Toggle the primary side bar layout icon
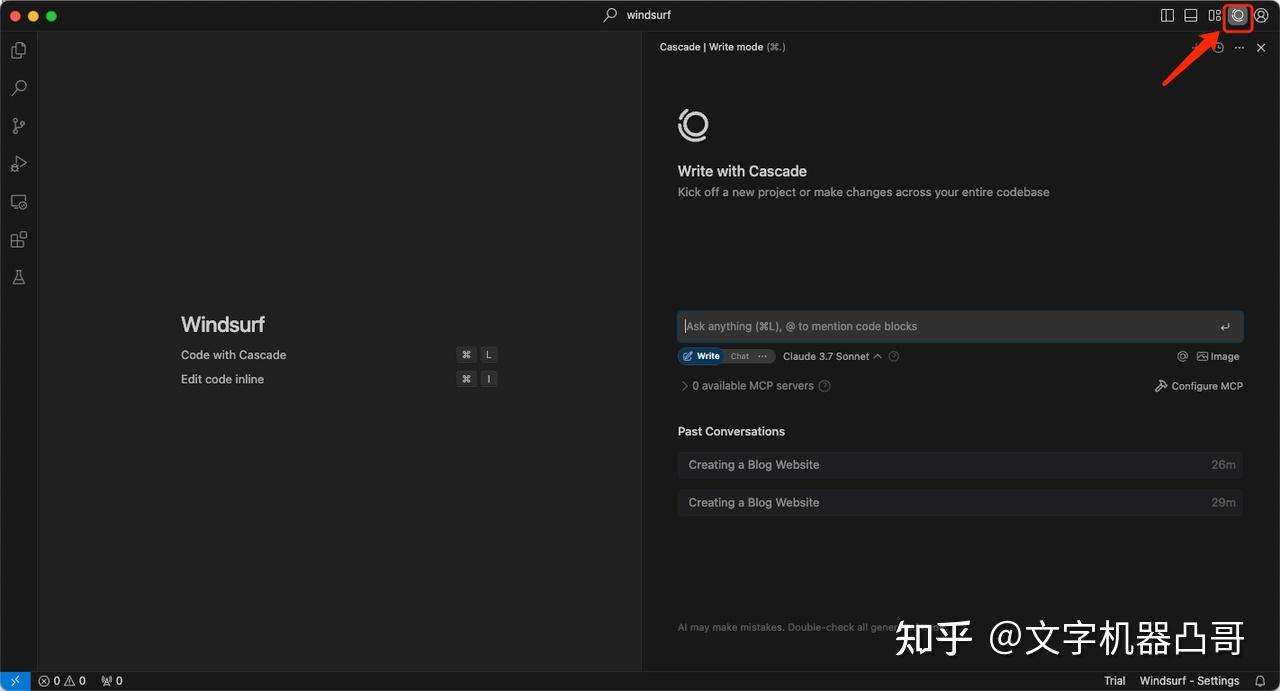 1167,15
